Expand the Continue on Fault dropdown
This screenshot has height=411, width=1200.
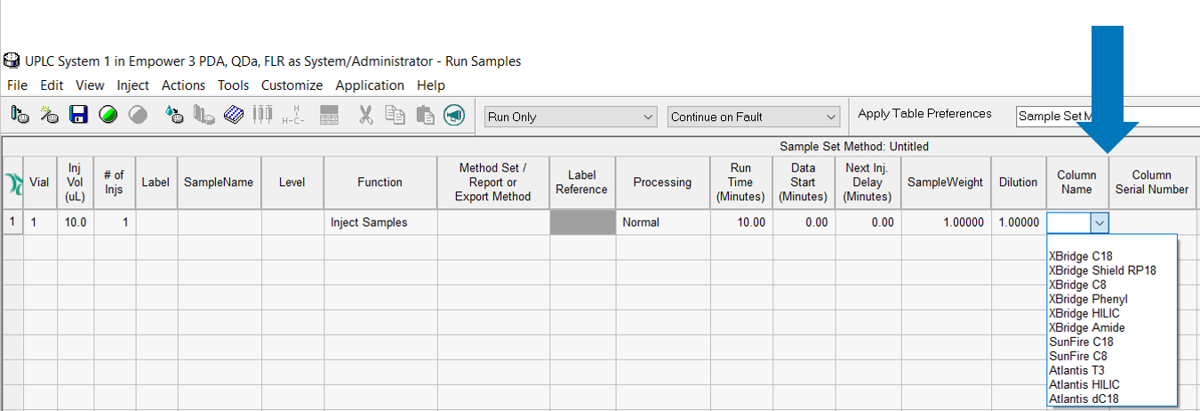point(753,117)
